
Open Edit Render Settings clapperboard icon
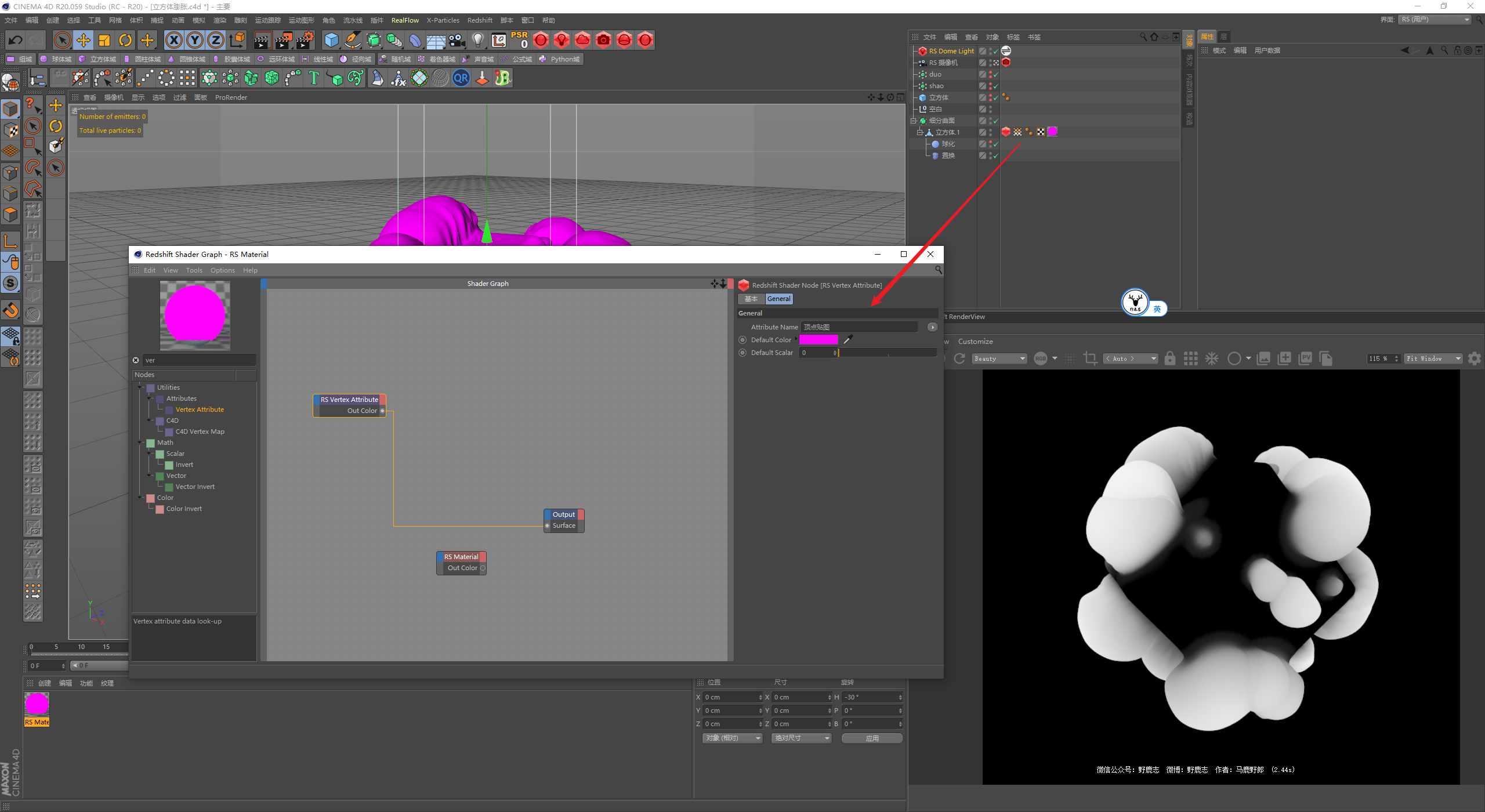point(305,40)
